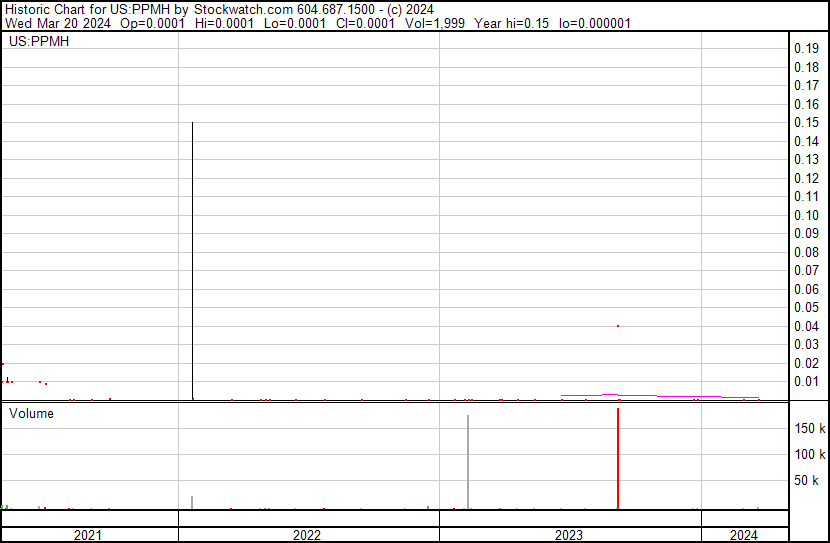Click the US:PPMH ticker label
Image resolution: width=830 pixels, height=543 pixels.
coord(37,42)
